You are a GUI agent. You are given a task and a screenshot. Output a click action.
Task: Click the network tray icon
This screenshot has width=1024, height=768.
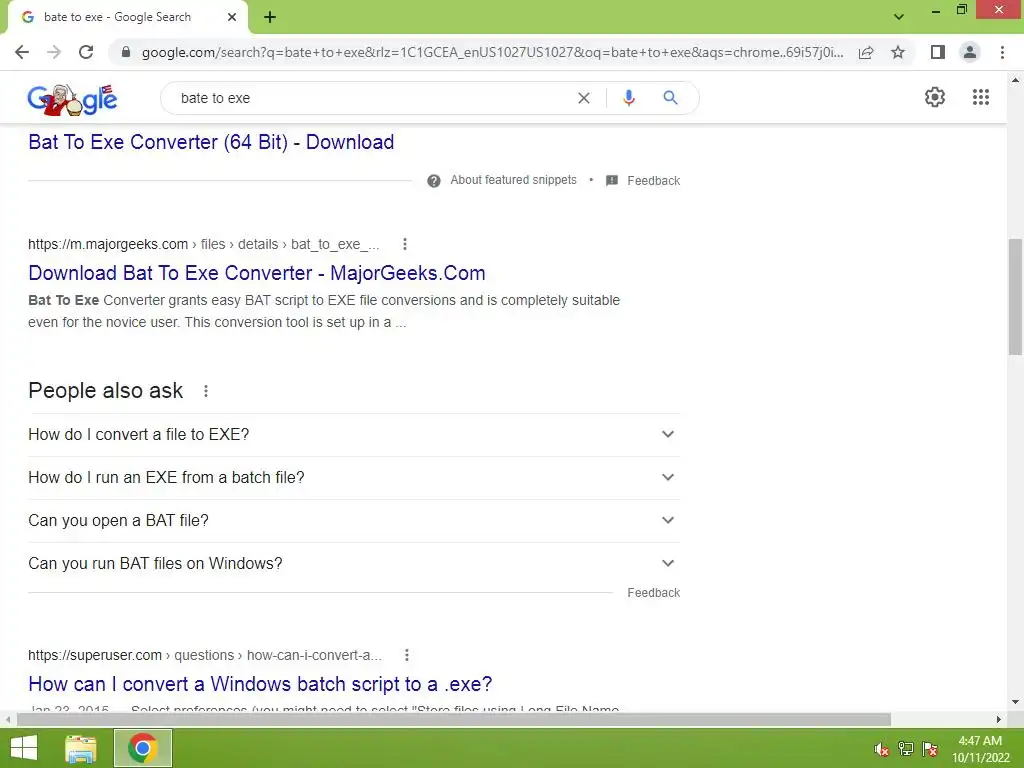906,749
